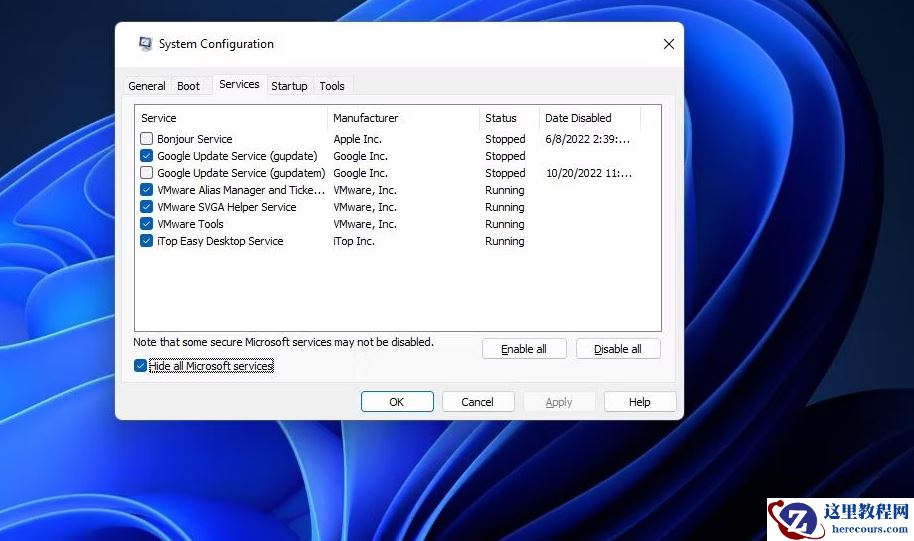This screenshot has height=541, width=914.
Task: Click the '10/20/2022 11:...' date cell
Action: 589,173
